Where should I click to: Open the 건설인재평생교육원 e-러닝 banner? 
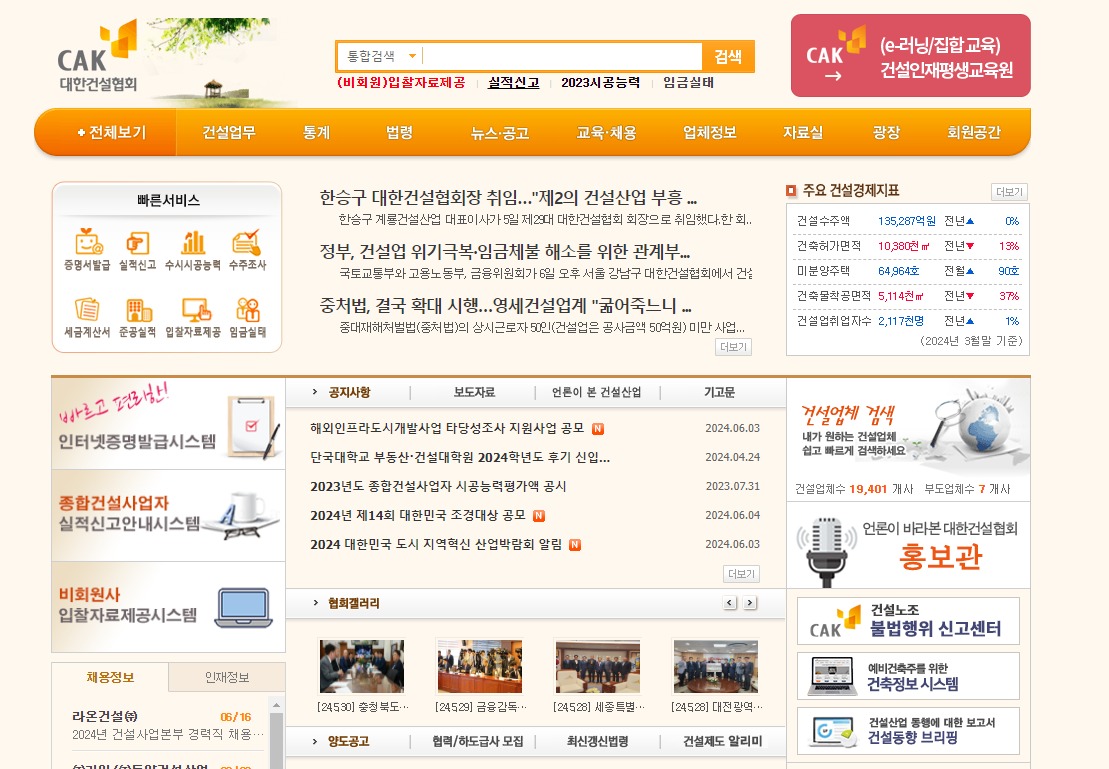coord(910,56)
